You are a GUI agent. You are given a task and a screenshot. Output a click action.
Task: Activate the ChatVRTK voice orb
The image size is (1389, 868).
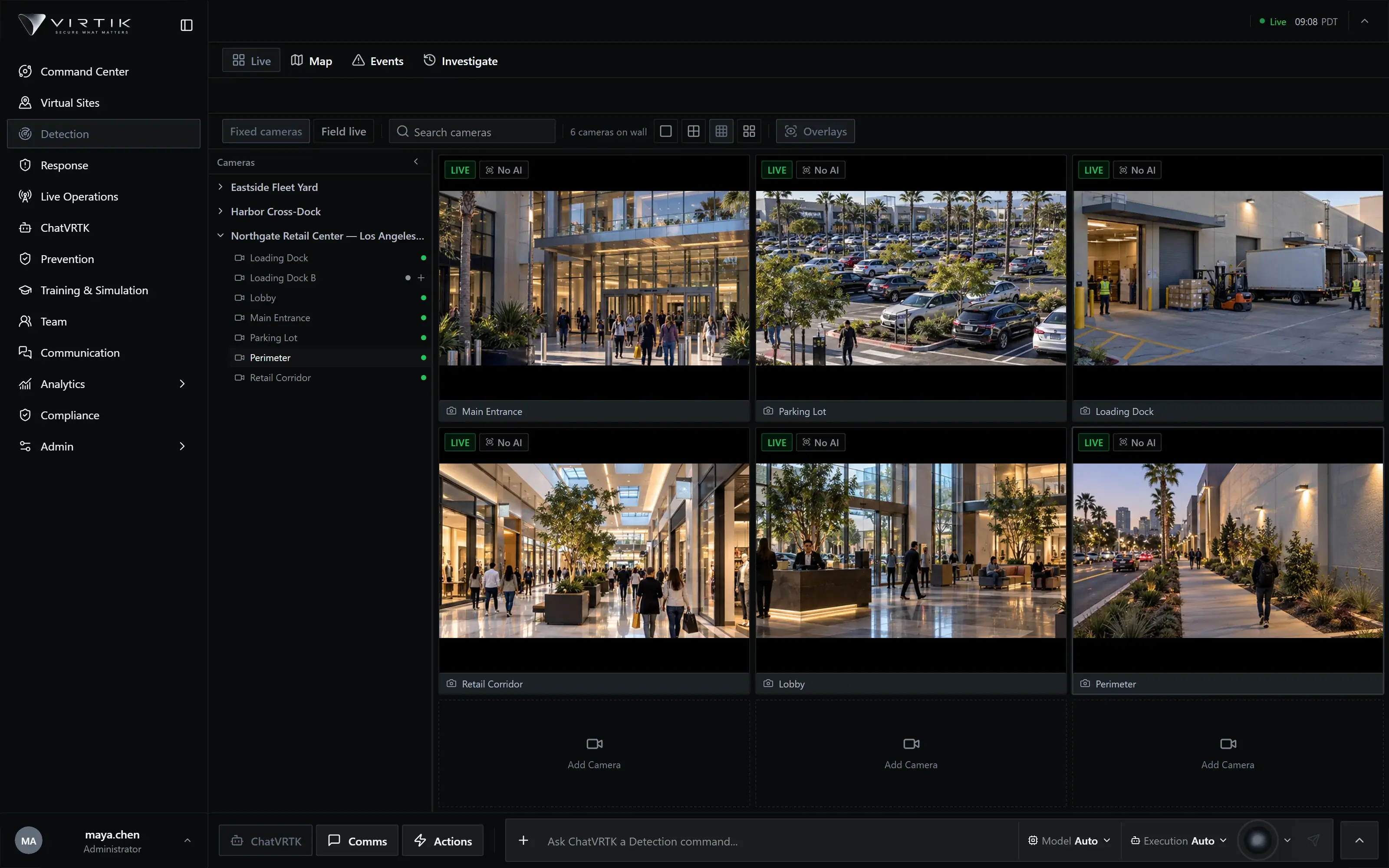point(1257,841)
